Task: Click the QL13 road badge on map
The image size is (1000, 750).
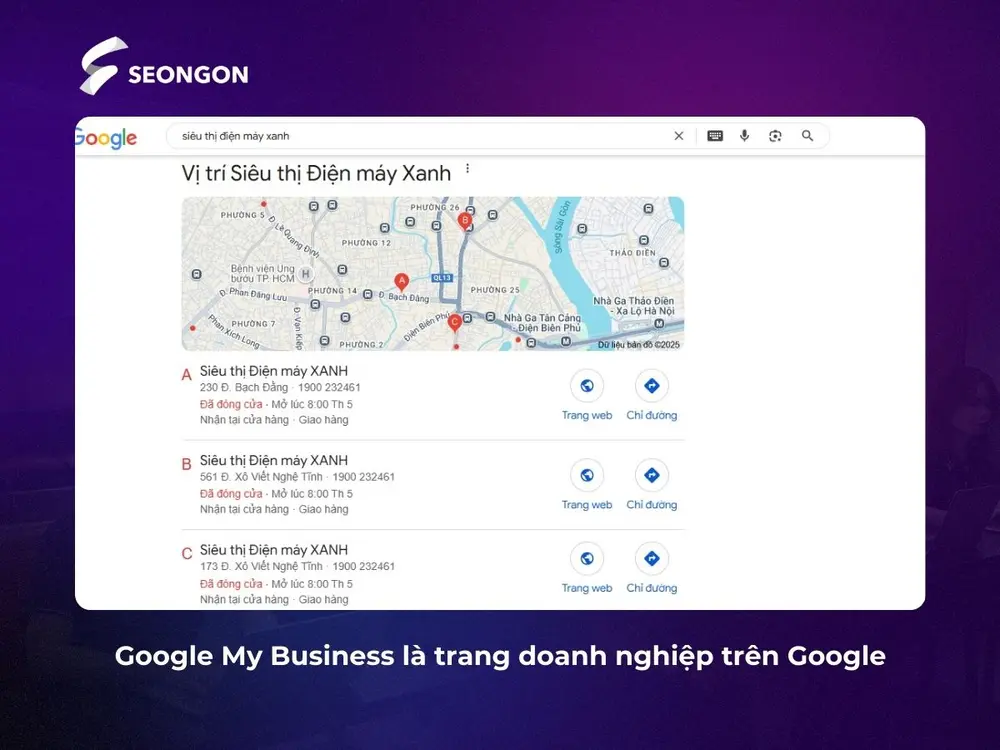Action: coord(442,277)
